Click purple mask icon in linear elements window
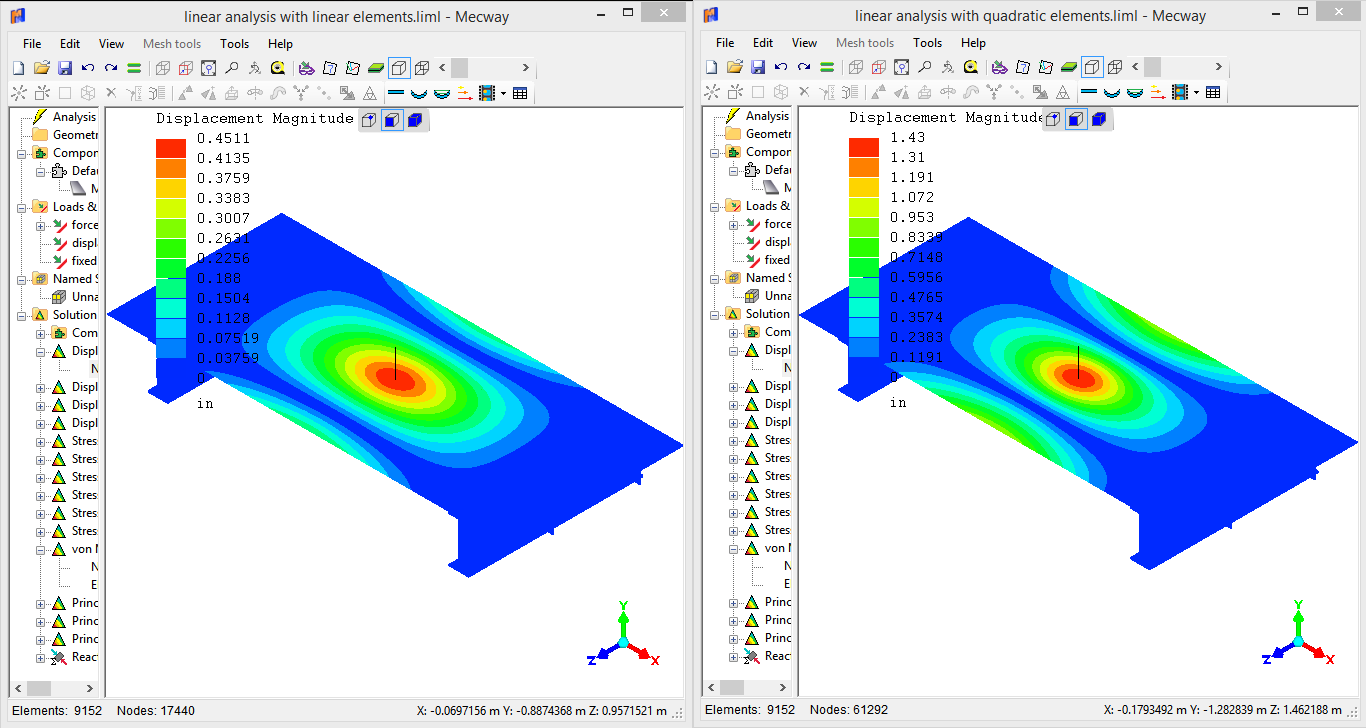The width and height of the screenshot is (1366, 728). click(306, 68)
